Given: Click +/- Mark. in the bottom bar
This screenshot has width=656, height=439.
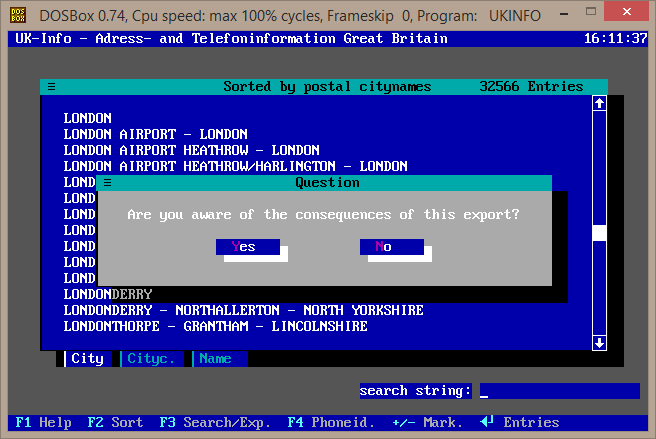Looking at the screenshot, I should point(428,423).
